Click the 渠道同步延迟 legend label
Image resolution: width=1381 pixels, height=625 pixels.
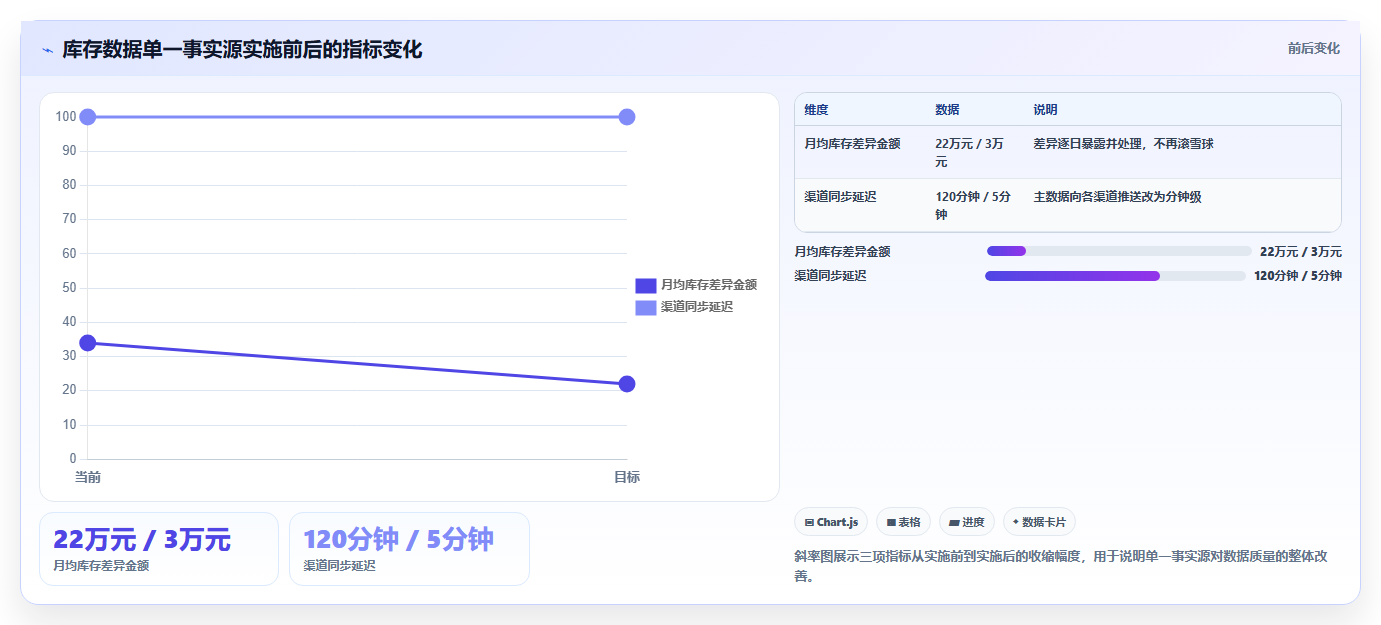coord(697,307)
